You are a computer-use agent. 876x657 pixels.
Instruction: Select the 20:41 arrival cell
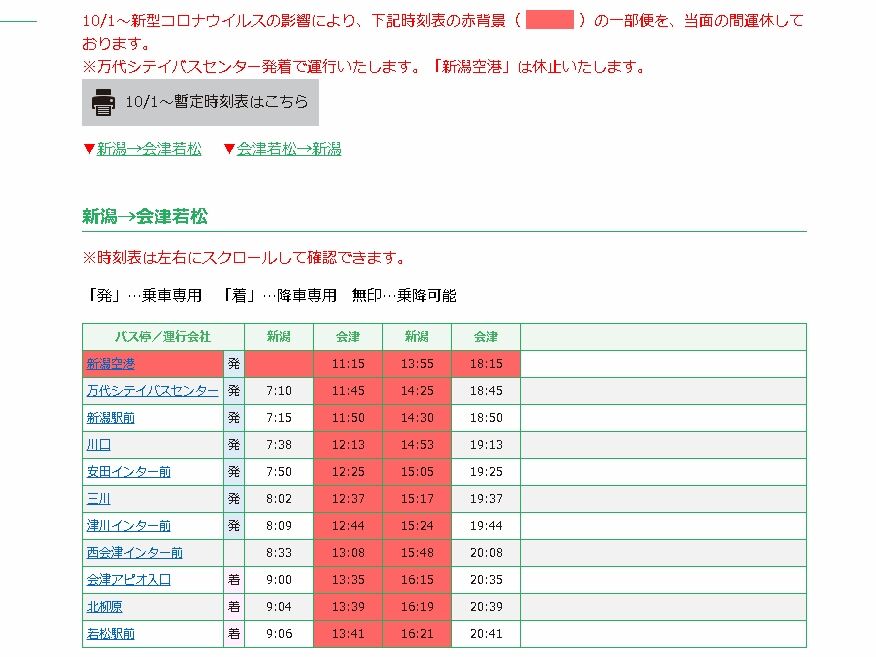tap(486, 634)
